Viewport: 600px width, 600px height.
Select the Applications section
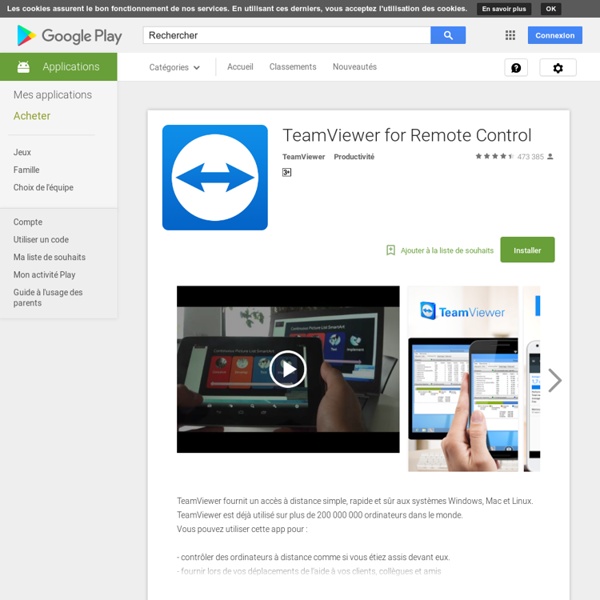[59, 67]
